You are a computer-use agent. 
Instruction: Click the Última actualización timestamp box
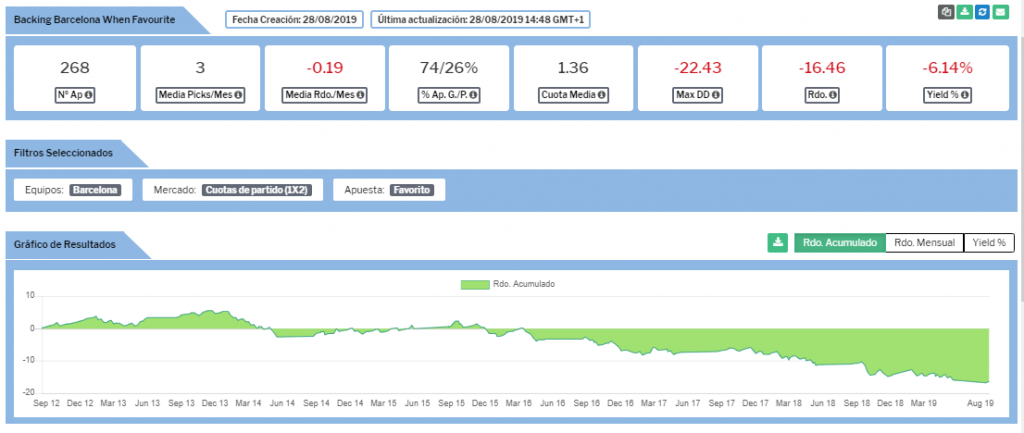coord(480,19)
